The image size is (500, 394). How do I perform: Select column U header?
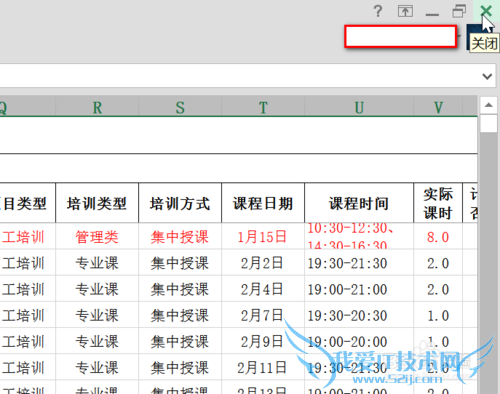pyautogui.click(x=359, y=107)
